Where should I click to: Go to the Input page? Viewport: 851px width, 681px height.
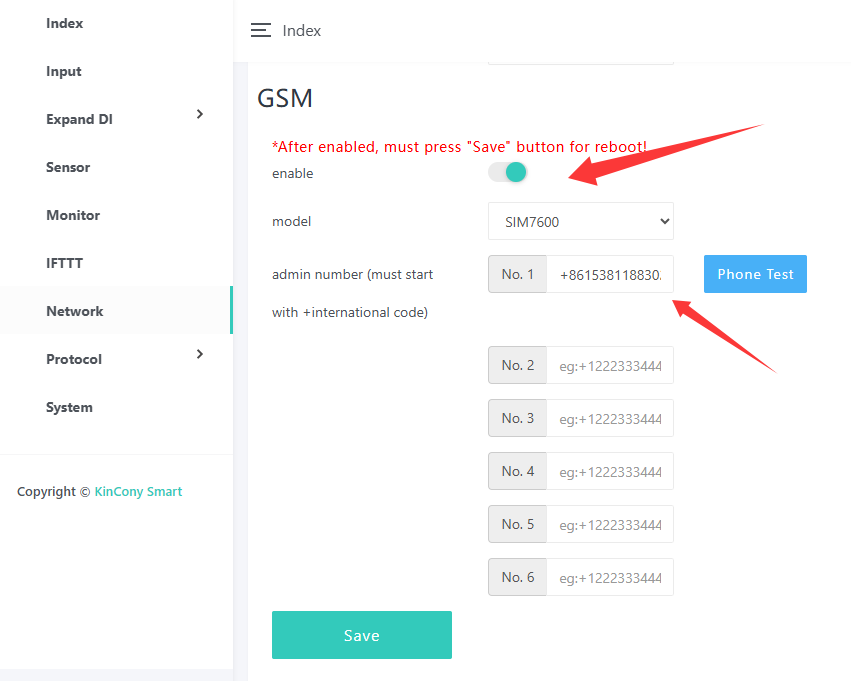pyautogui.click(x=64, y=71)
